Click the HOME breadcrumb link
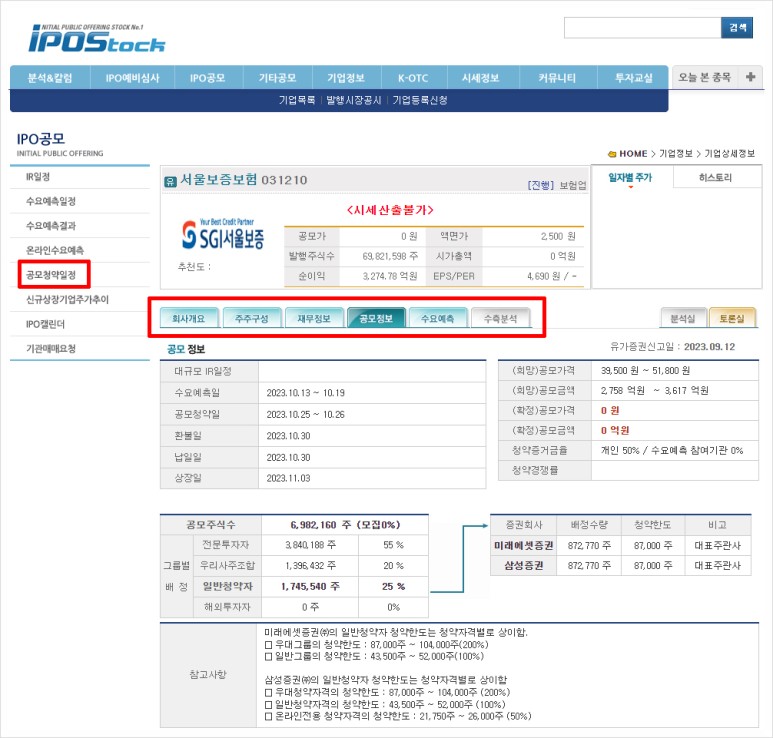 633,154
